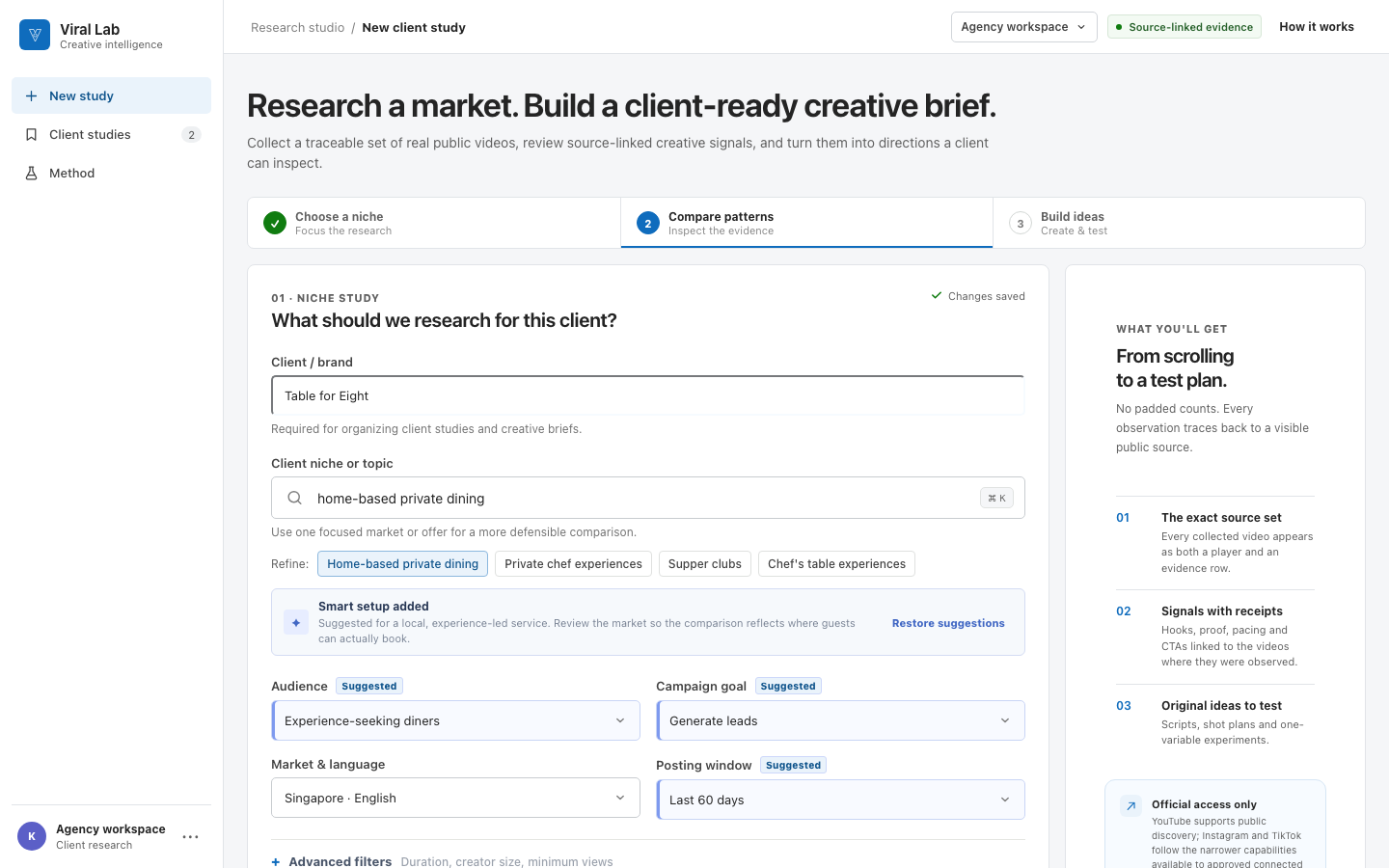Click the number 3 circle on Build ideas
This screenshot has width=1389, height=868.
pos(1021,224)
